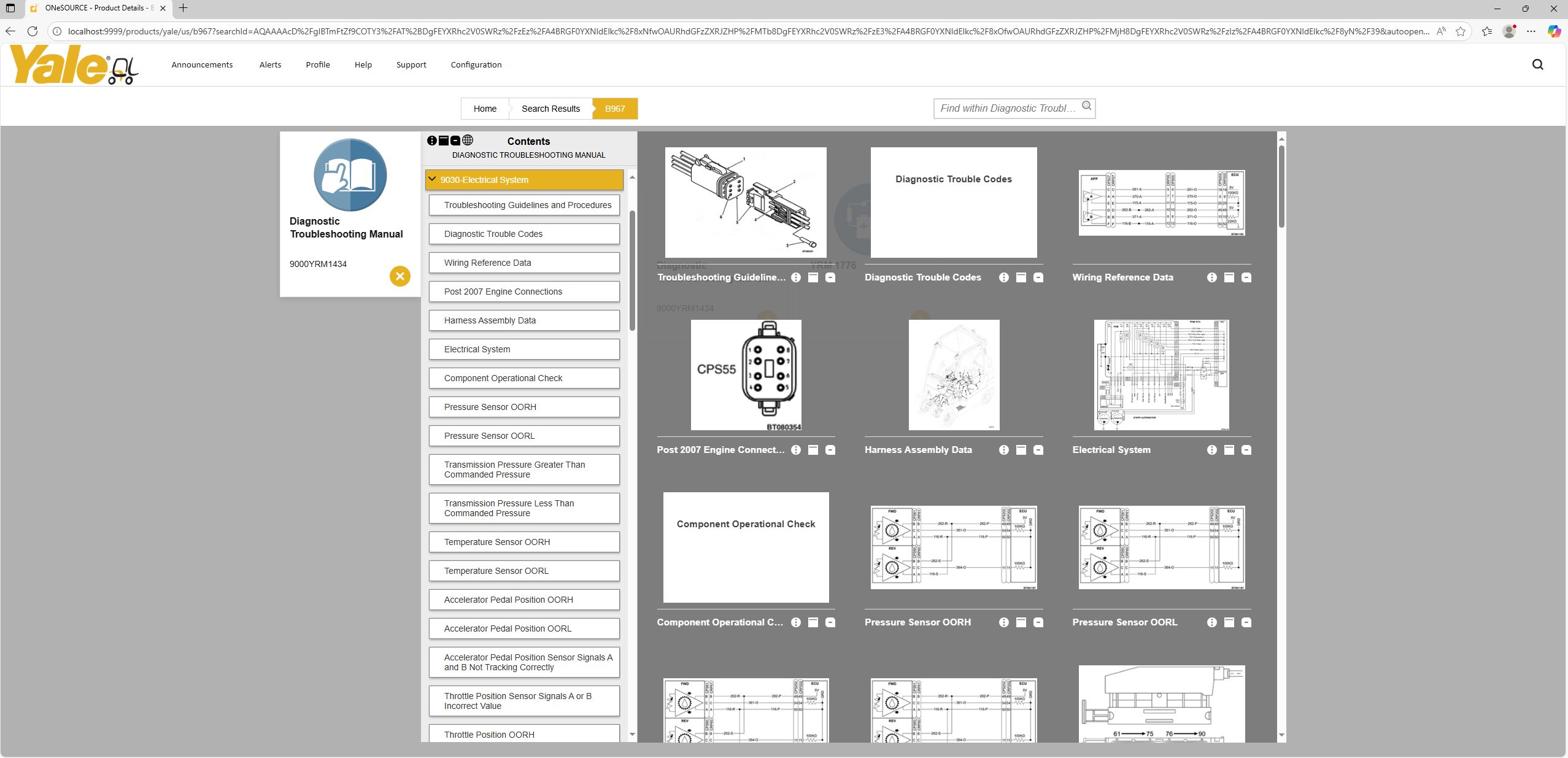Click the three-dot info icon in Contents header
The image size is (1568, 758).
(x=432, y=141)
